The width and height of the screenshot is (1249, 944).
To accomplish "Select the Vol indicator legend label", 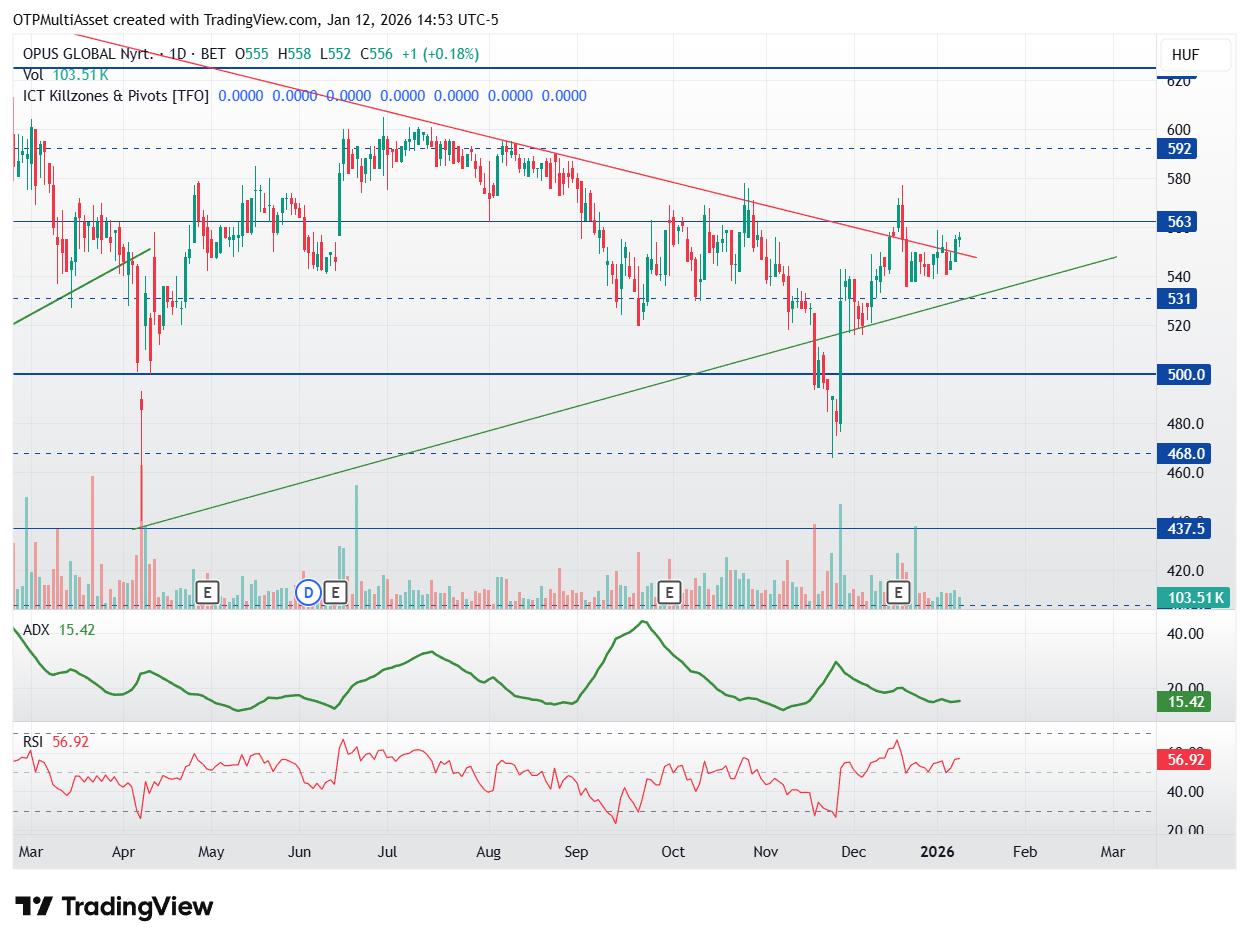I will 33,74.
